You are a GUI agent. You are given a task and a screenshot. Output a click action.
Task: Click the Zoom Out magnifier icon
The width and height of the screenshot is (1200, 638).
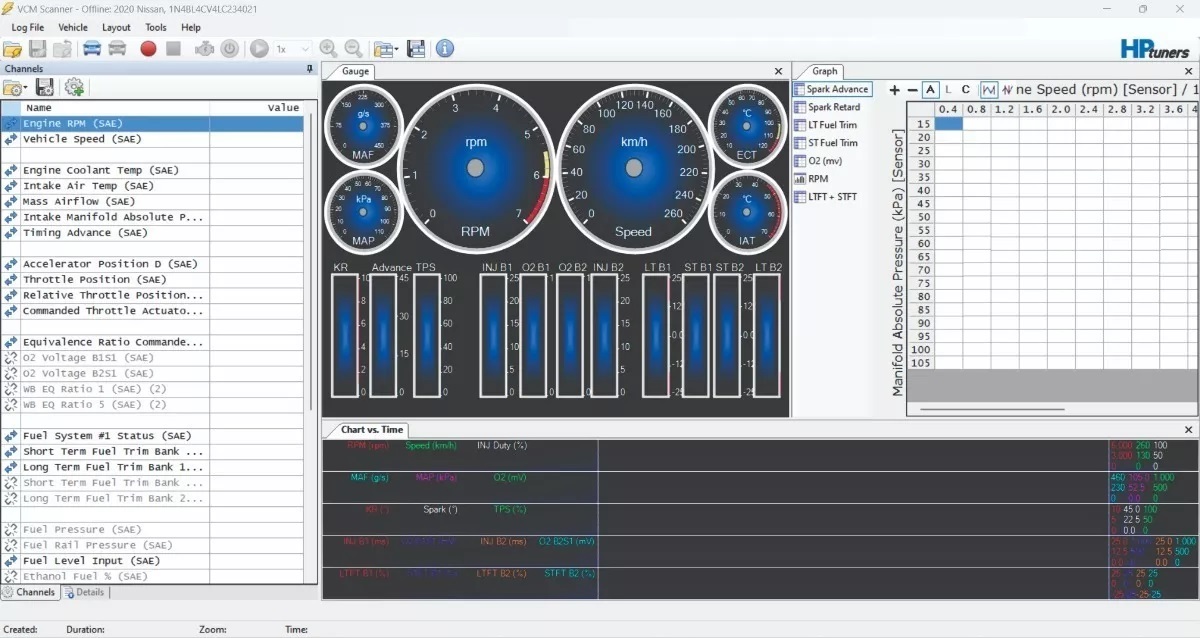(353, 48)
